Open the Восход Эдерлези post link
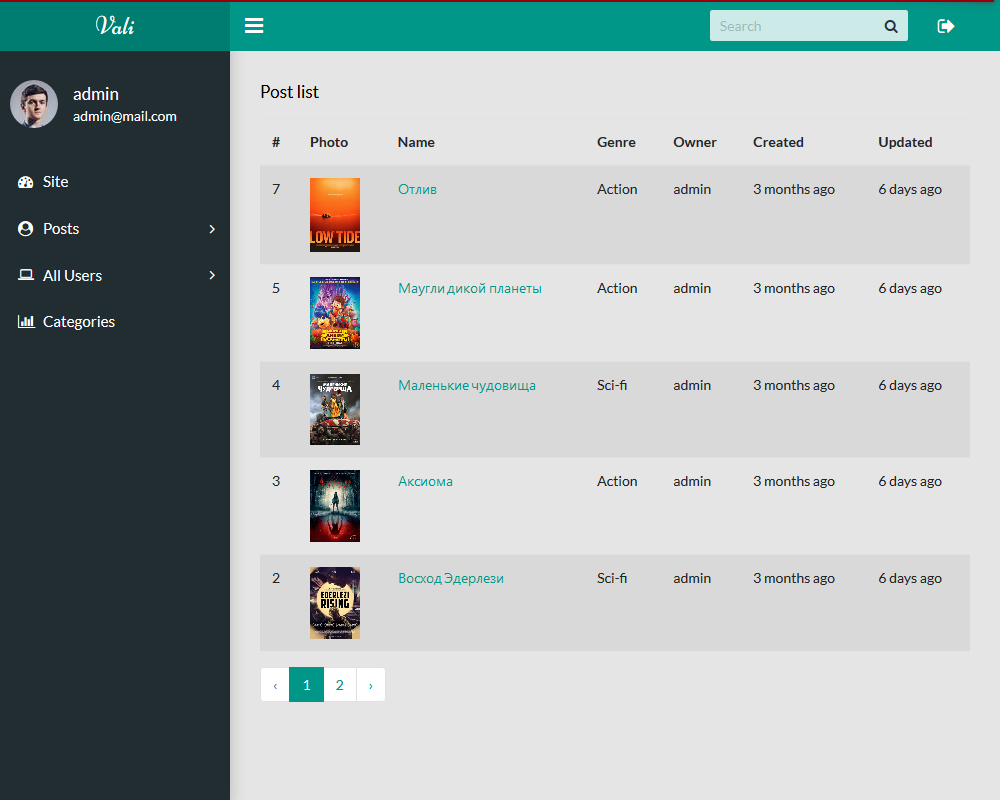1000x800 pixels. click(451, 579)
